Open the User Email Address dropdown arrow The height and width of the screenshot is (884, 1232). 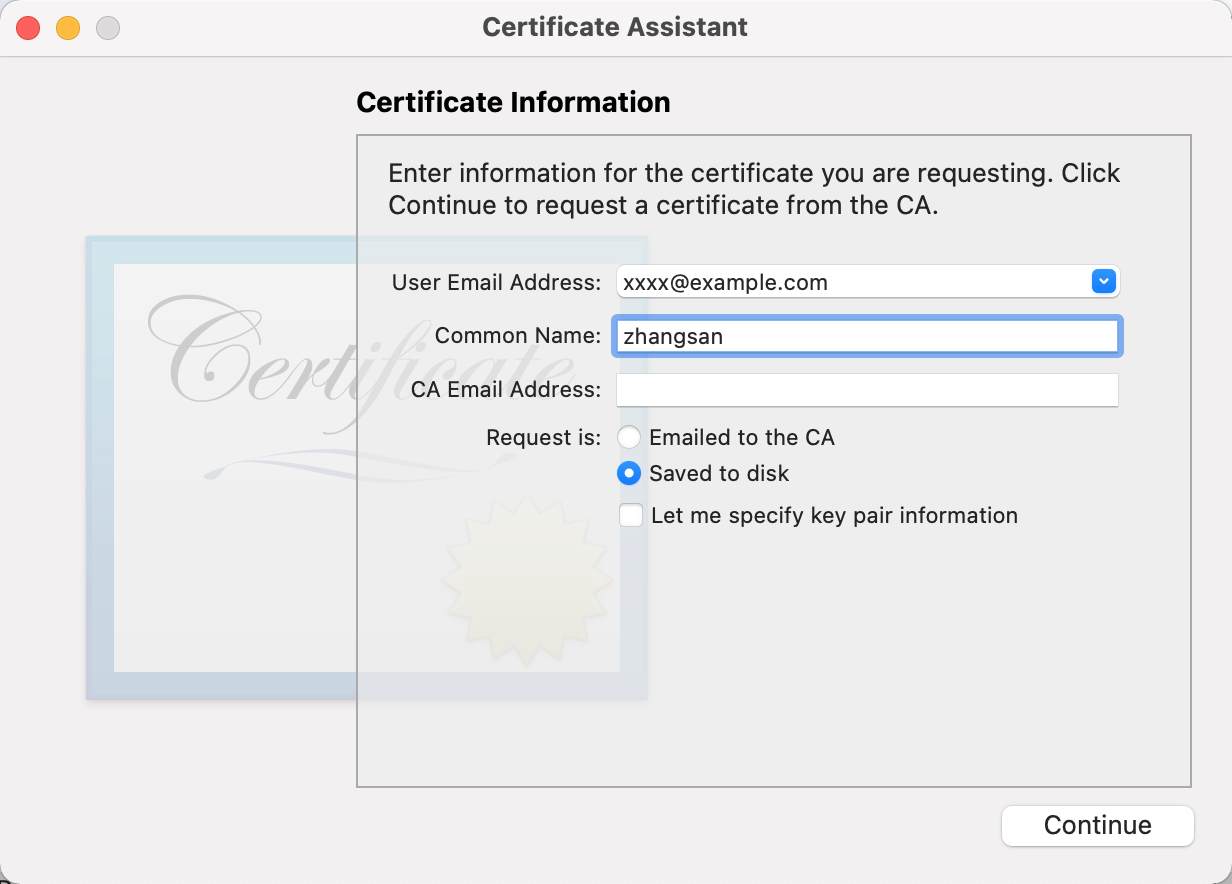pos(1103,282)
